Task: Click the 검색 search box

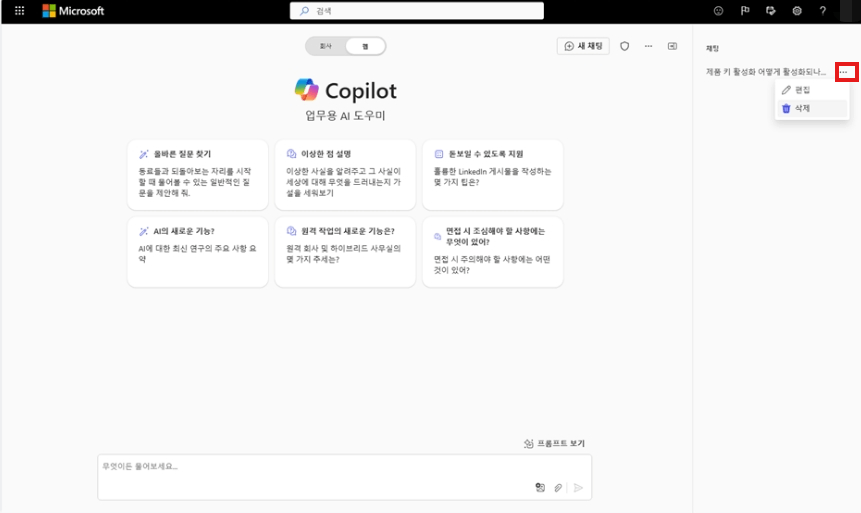Action: point(417,10)
